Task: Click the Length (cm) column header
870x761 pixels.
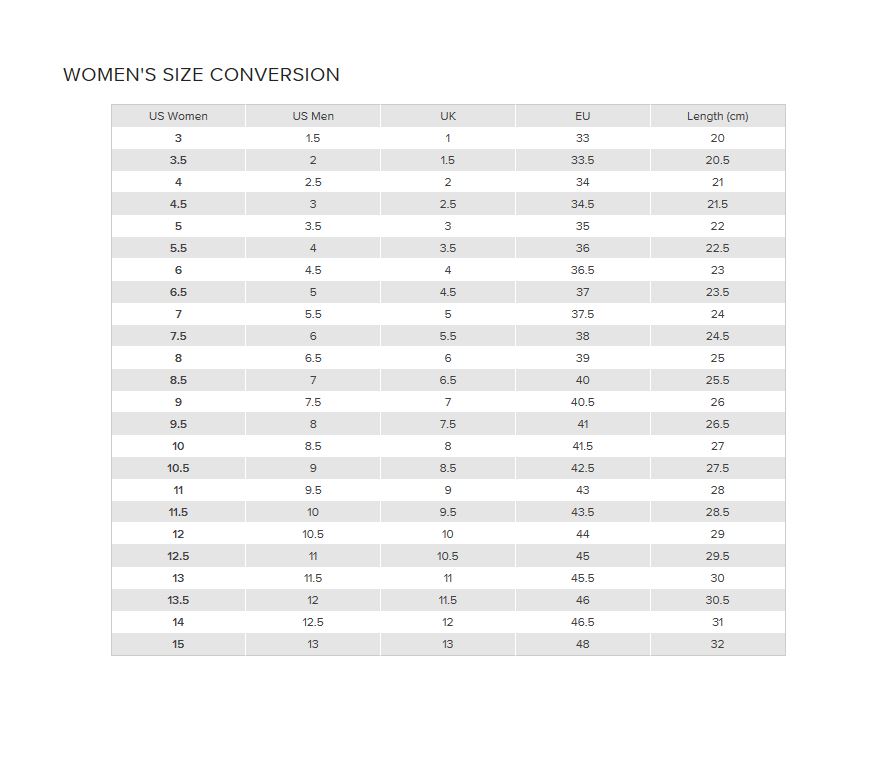Action: point(717,116)
